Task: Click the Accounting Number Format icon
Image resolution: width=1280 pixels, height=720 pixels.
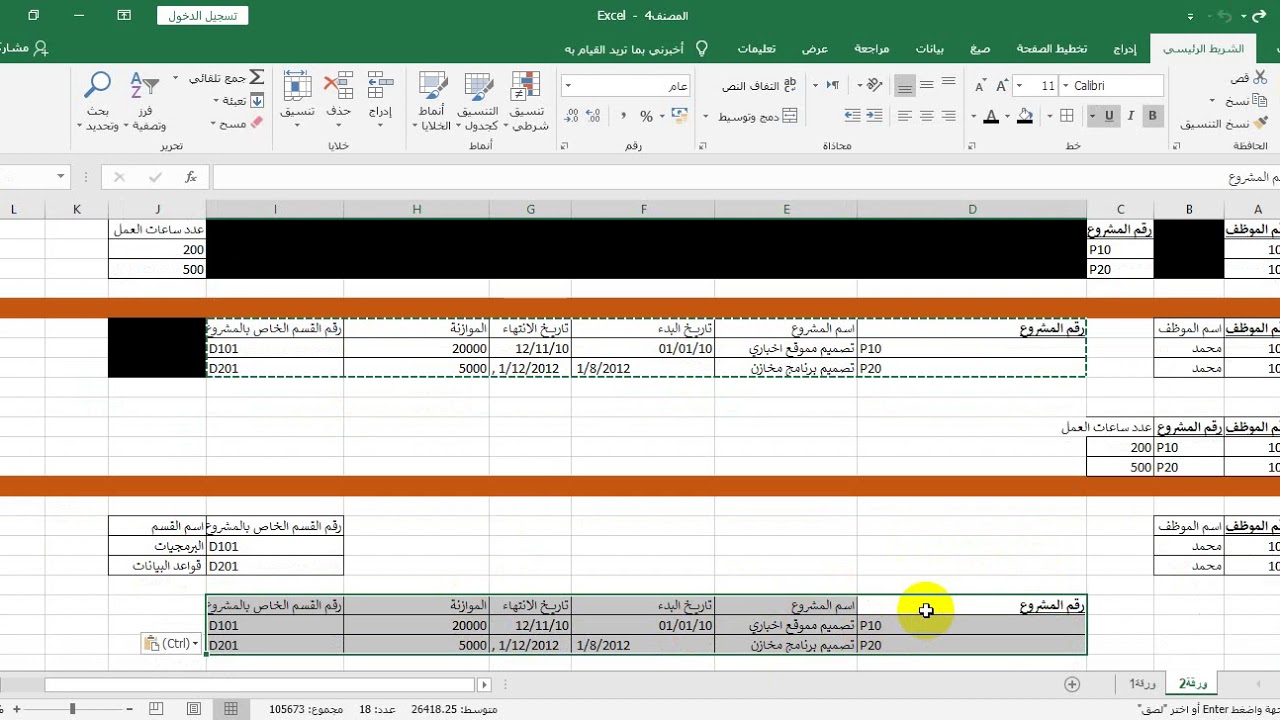Action: (678, 117)
